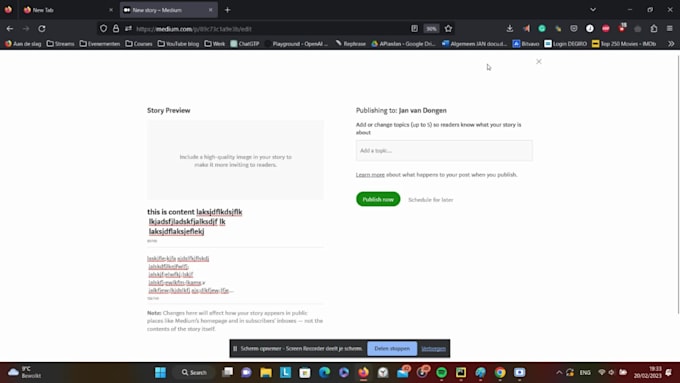Select the New story – Medium tab

click(x=163, y=10)
